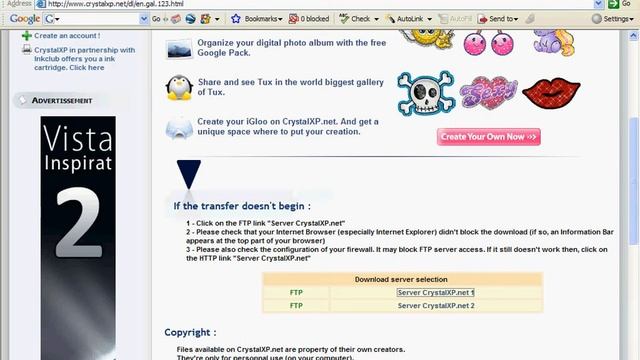Click the 0 blocked popup blocker button
This screenshot has width=640, height=360.
(309, 19)
